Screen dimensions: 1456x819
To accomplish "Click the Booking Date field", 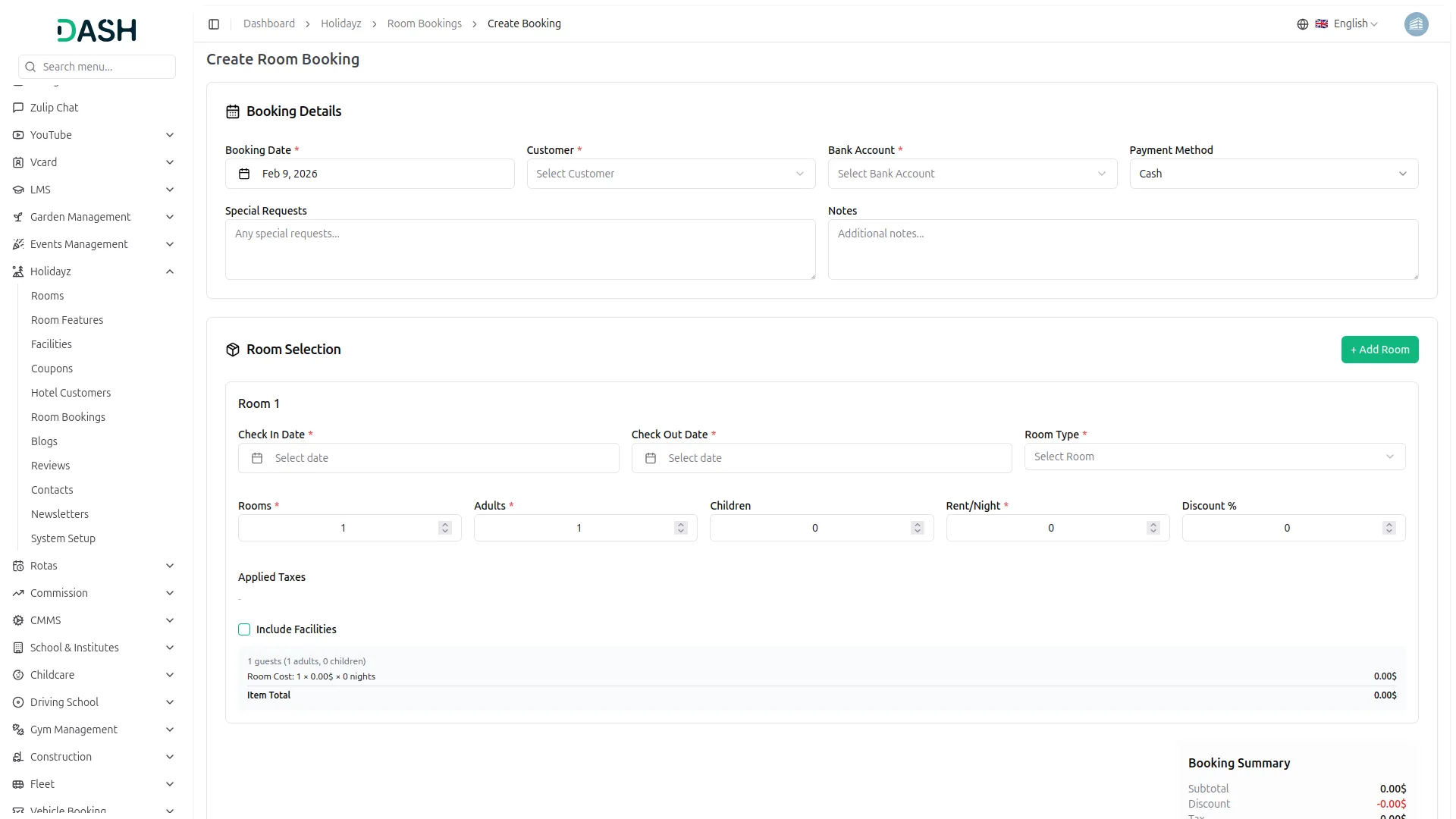I will click(x=369, y=174).
